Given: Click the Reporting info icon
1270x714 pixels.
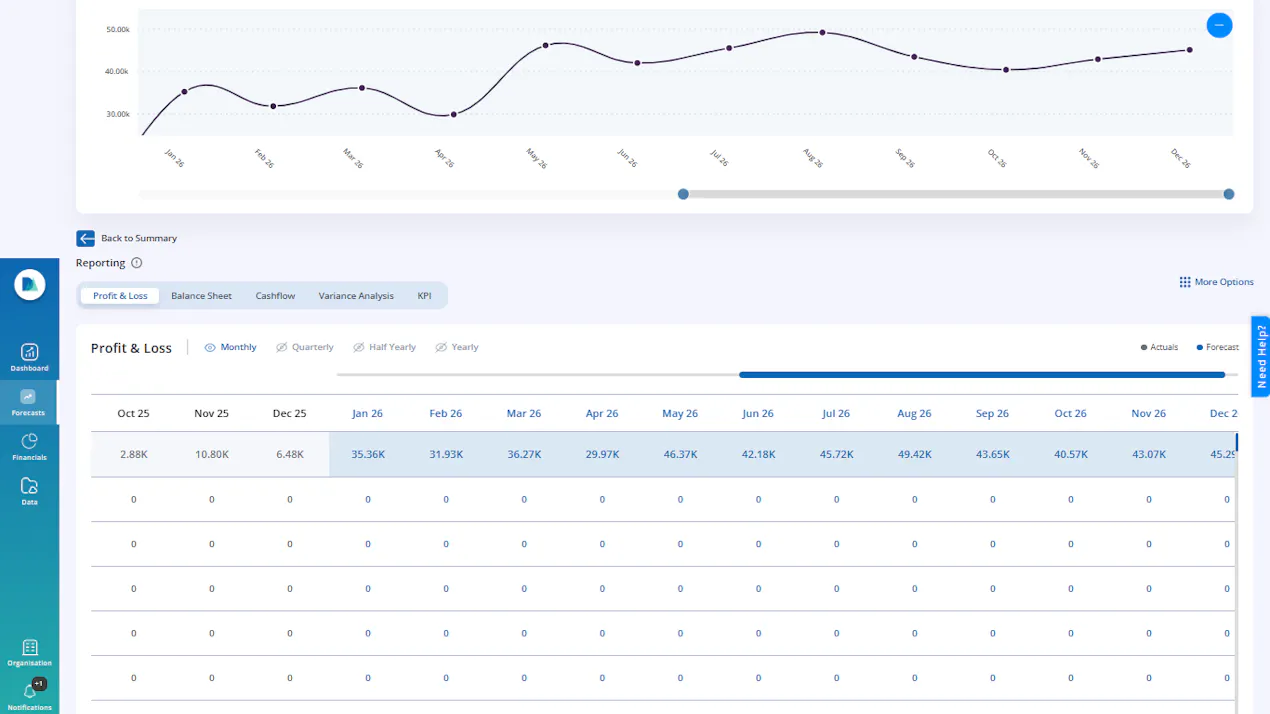Looking at the screenshot, I should (137, 263).
